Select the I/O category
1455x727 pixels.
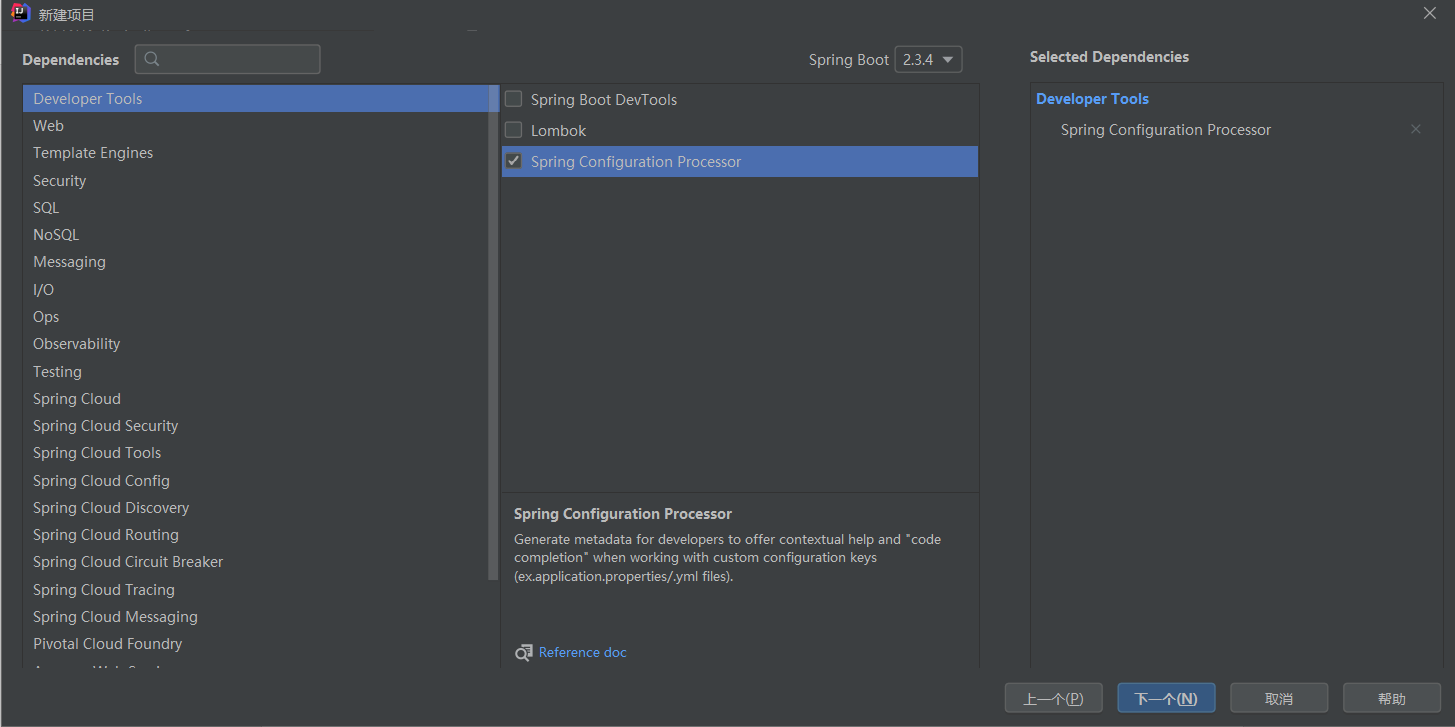pos(256,289)
